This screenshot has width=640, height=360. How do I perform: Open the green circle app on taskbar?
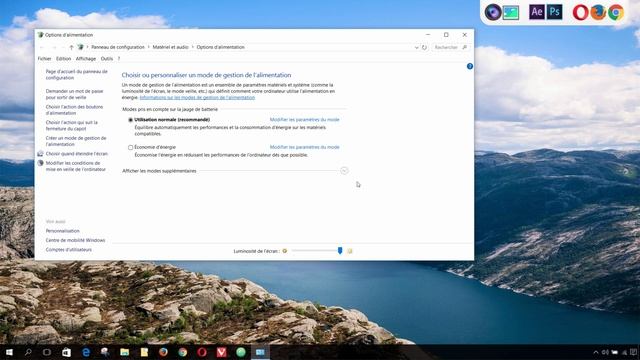tap(241, 352)
